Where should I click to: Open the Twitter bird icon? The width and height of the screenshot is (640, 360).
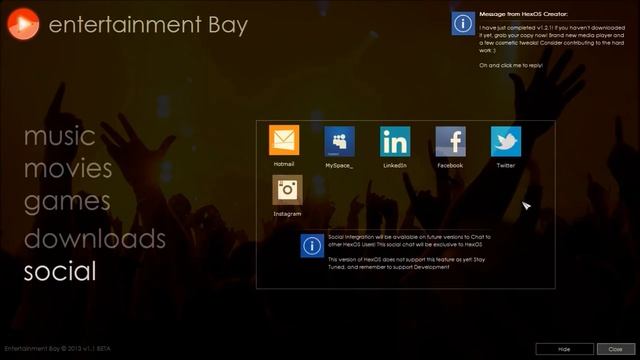pos(506,141)
